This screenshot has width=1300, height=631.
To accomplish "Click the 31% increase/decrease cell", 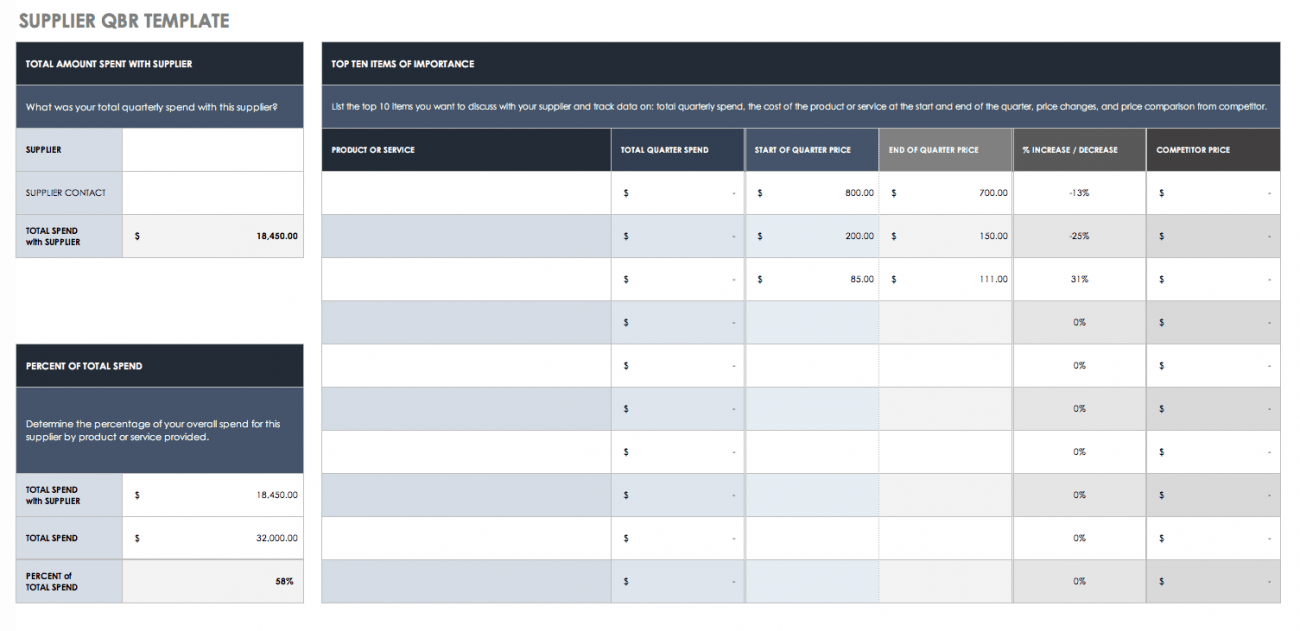I will click(x=1079, y=279).
